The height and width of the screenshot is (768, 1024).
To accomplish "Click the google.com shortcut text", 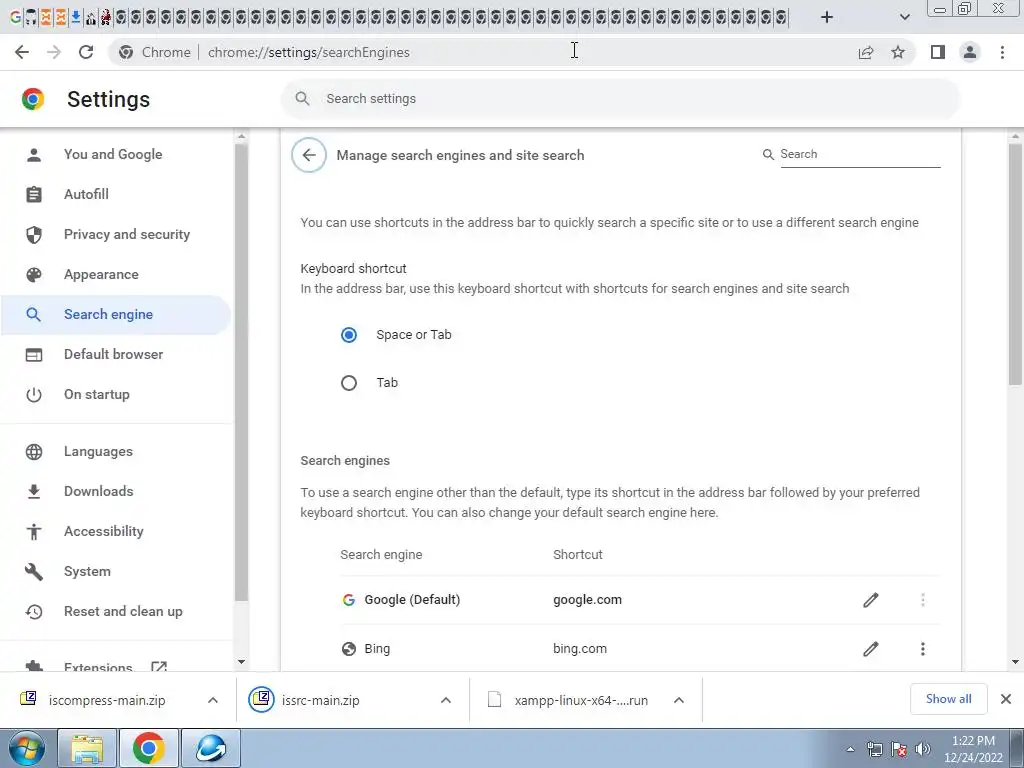I will click(x=587, y=600).
